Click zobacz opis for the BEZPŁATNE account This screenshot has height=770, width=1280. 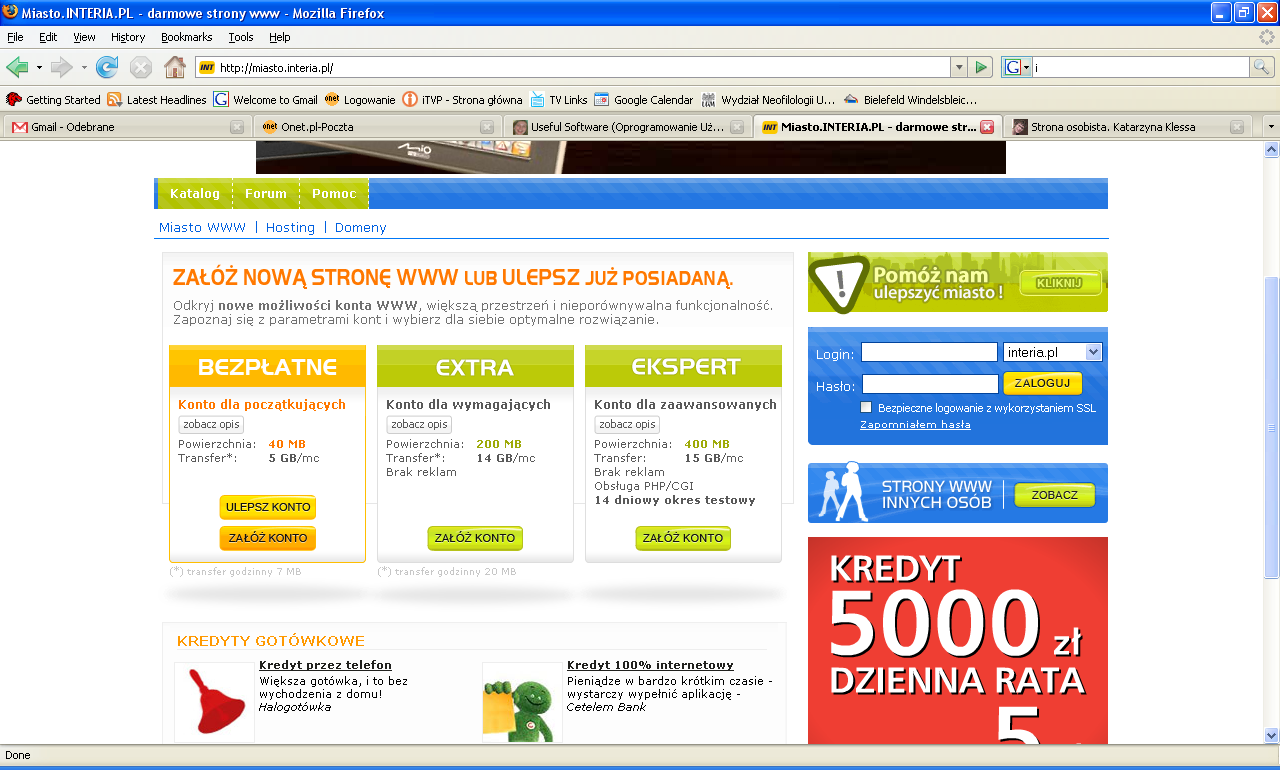click(211, 425)
